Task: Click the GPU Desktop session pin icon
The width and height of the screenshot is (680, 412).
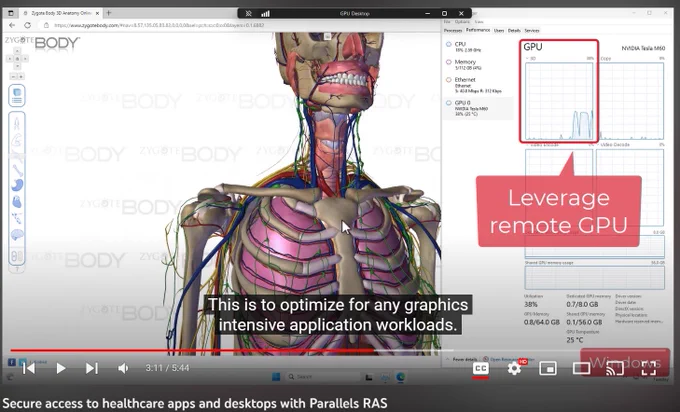Action: [x=248, y=13]
